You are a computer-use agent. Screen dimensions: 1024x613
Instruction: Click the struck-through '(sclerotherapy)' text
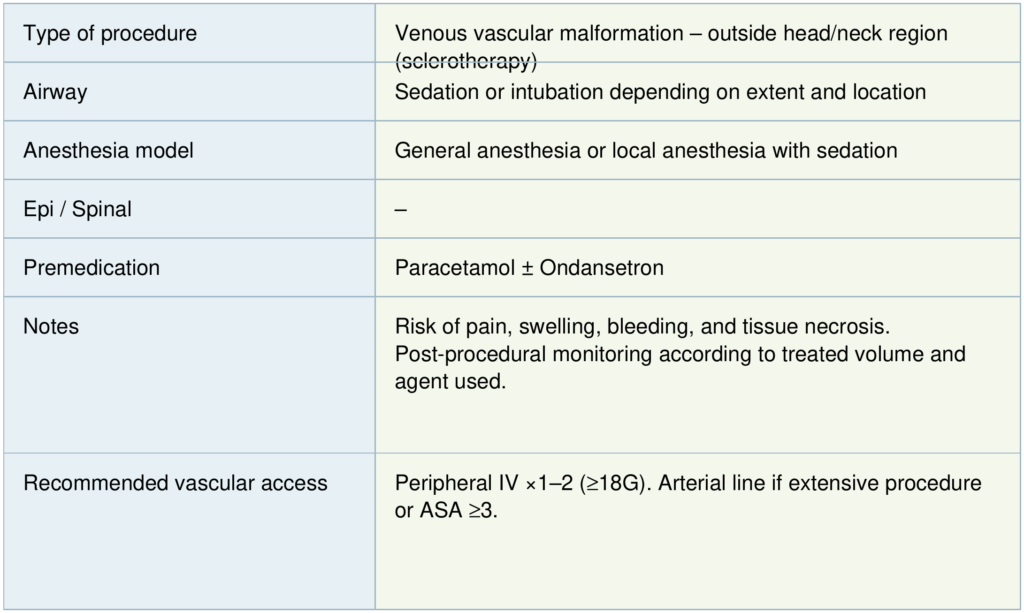(466, 61)
